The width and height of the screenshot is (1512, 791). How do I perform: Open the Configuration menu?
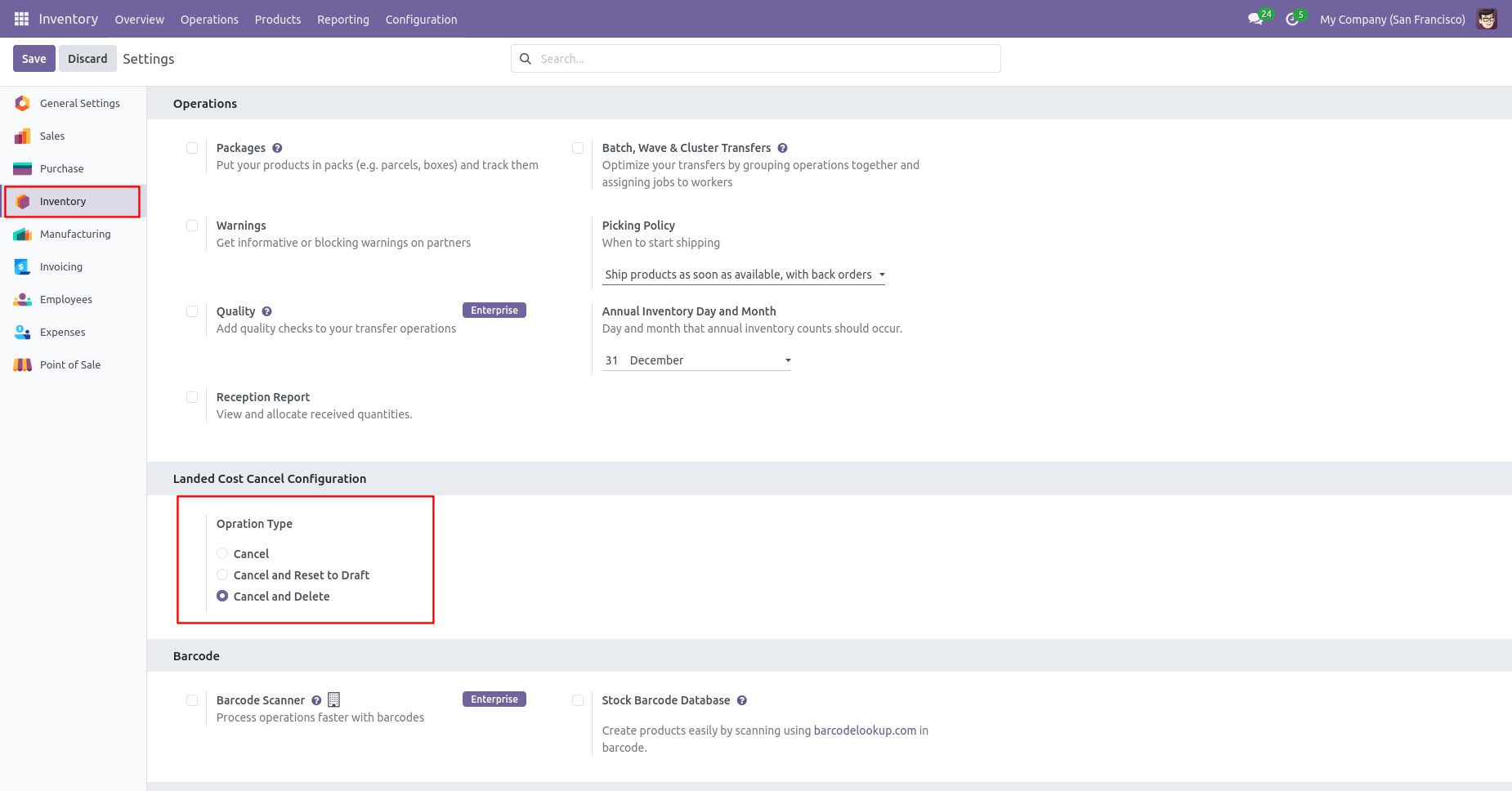[421, 19]
